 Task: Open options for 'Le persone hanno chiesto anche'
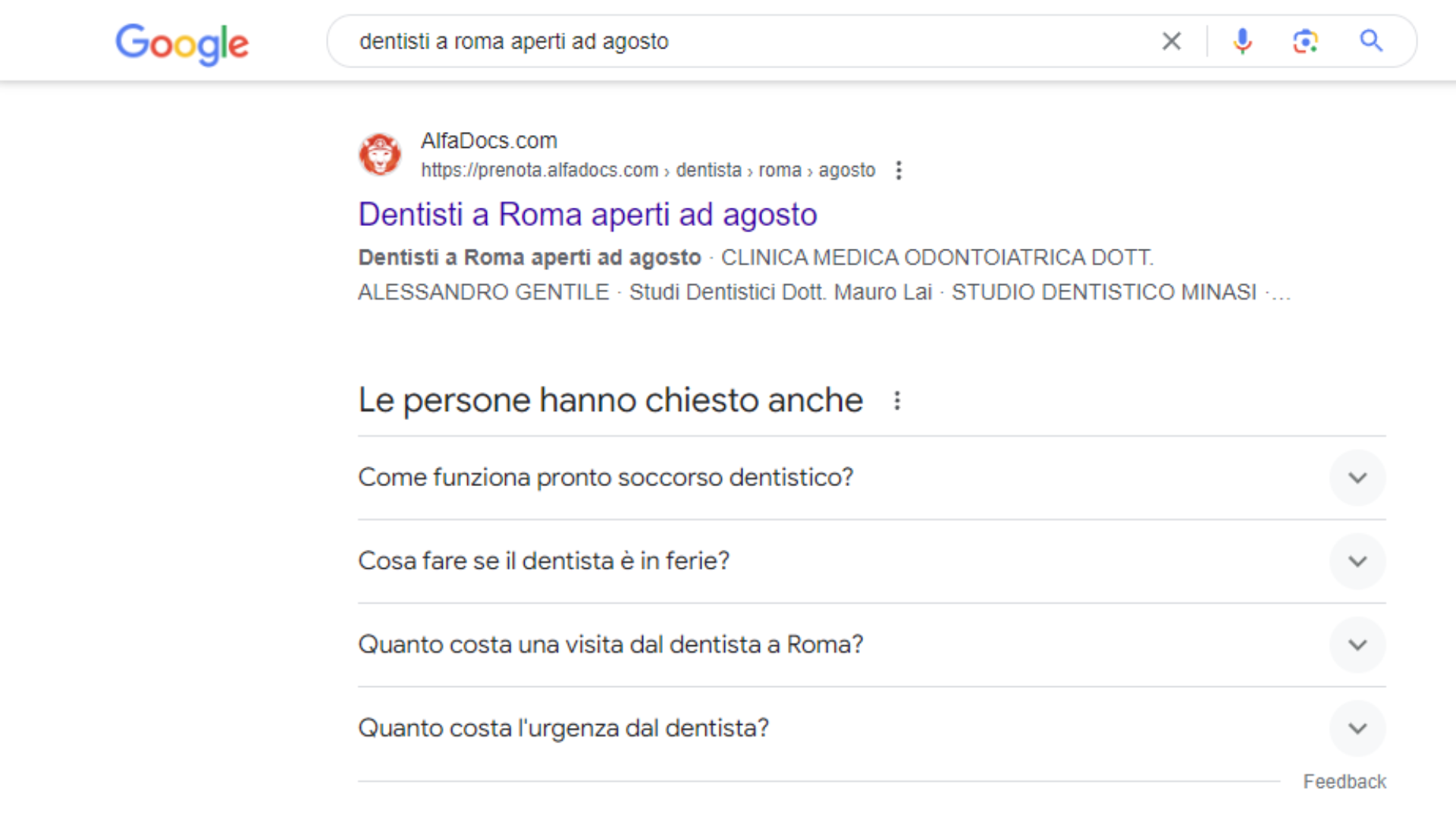pos(896,400)
